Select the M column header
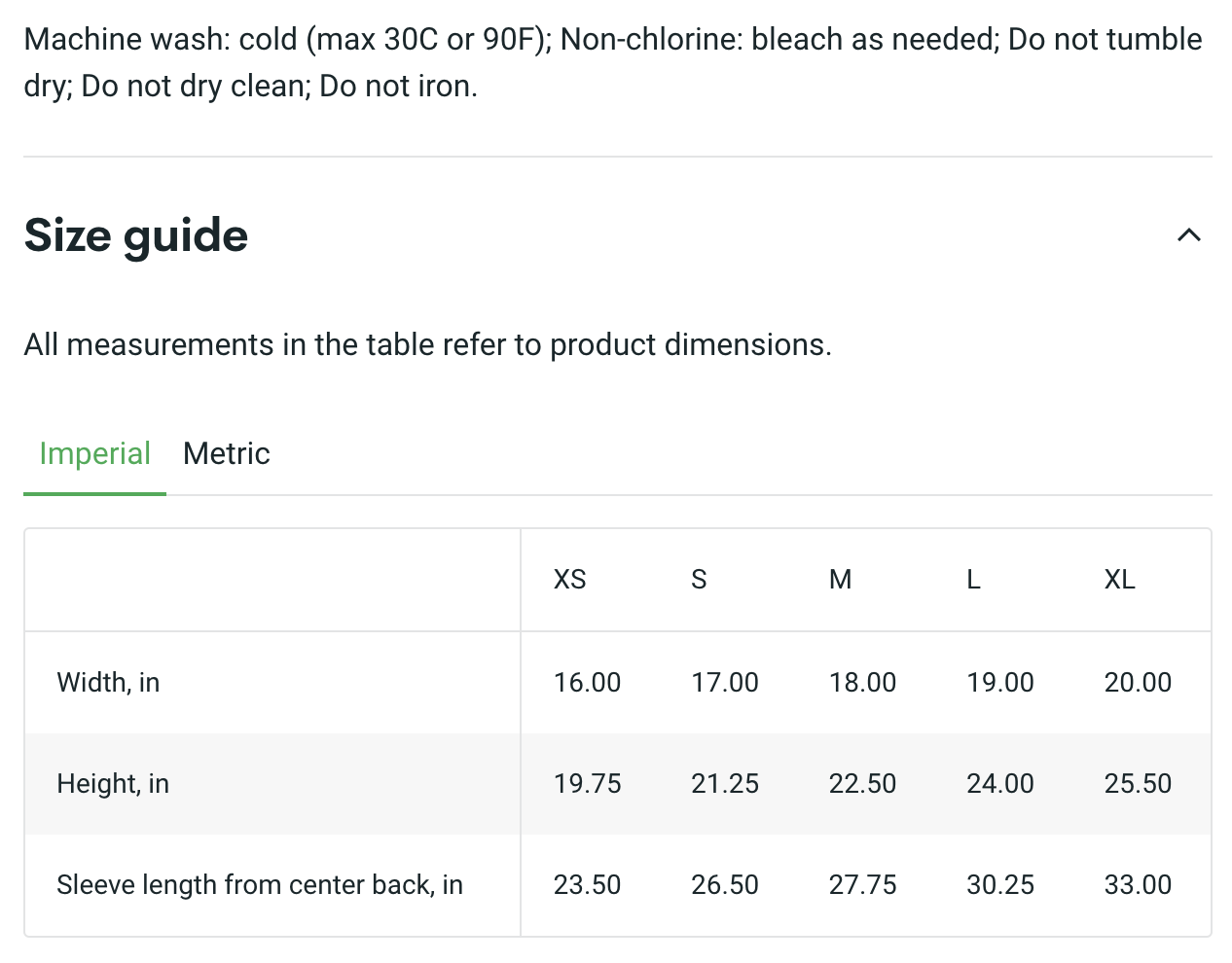The width and height of the screenshot is (1232, 963). pos(840,580)
